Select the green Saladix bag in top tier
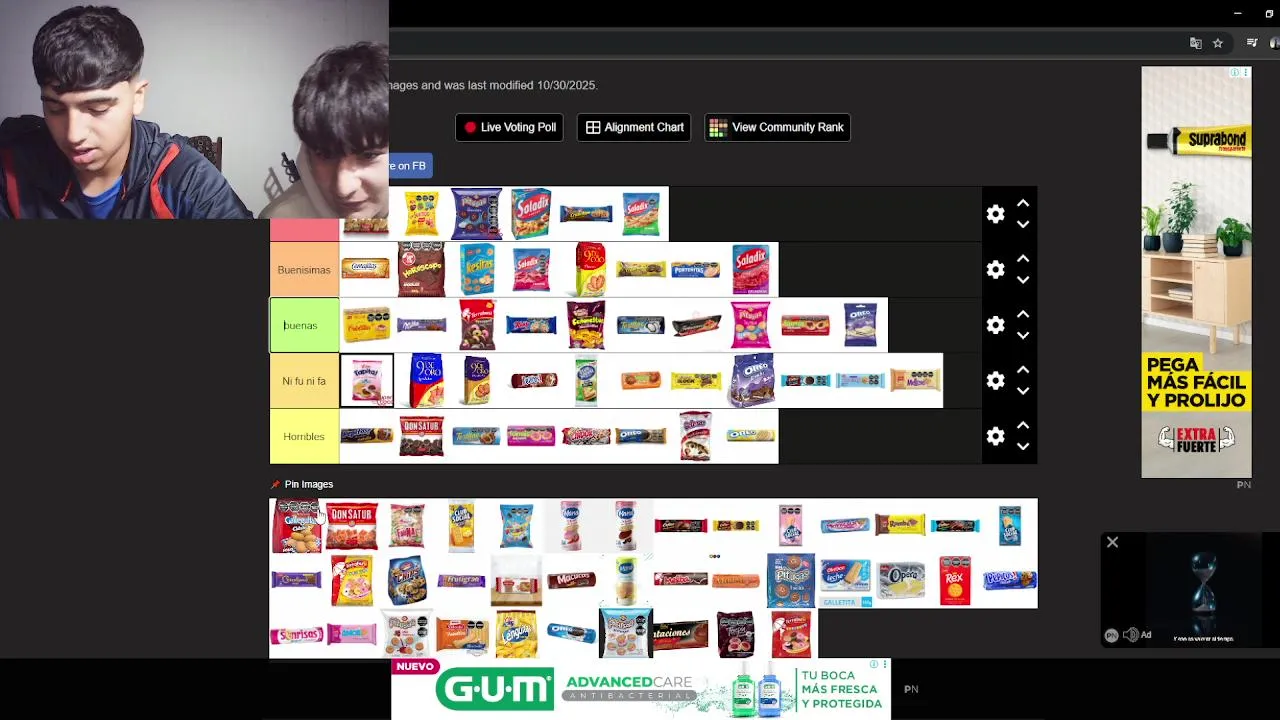 point(641,214)
